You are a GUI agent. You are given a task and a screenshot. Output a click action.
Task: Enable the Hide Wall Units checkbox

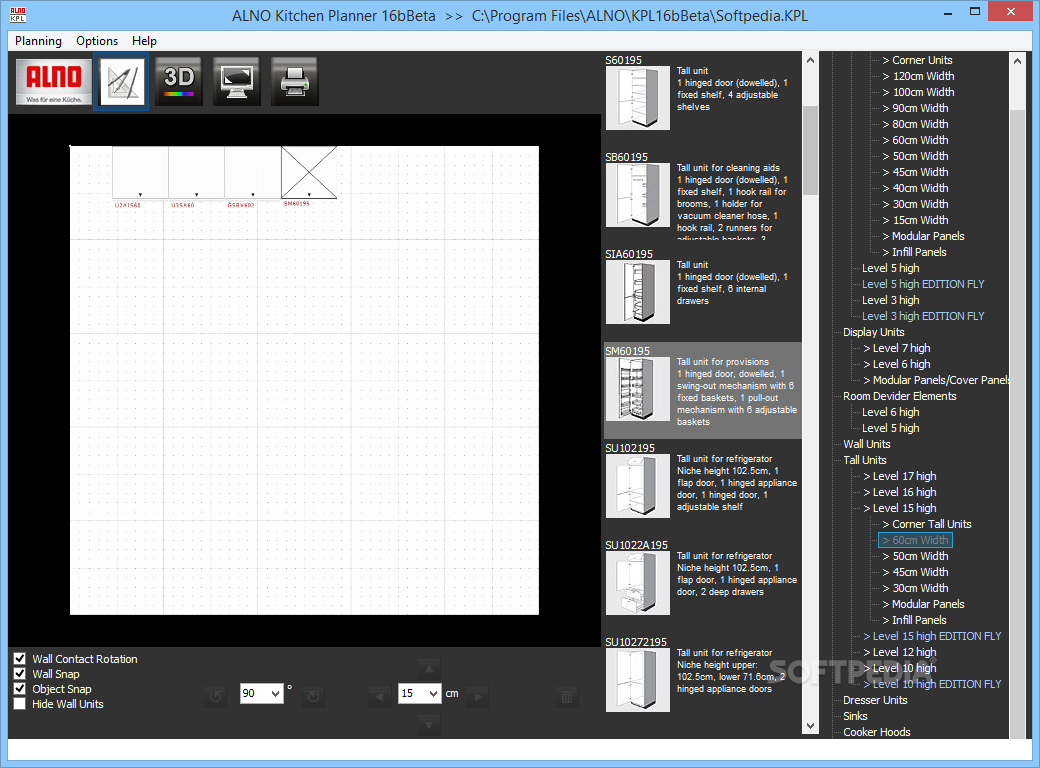(x=20, y=704)
